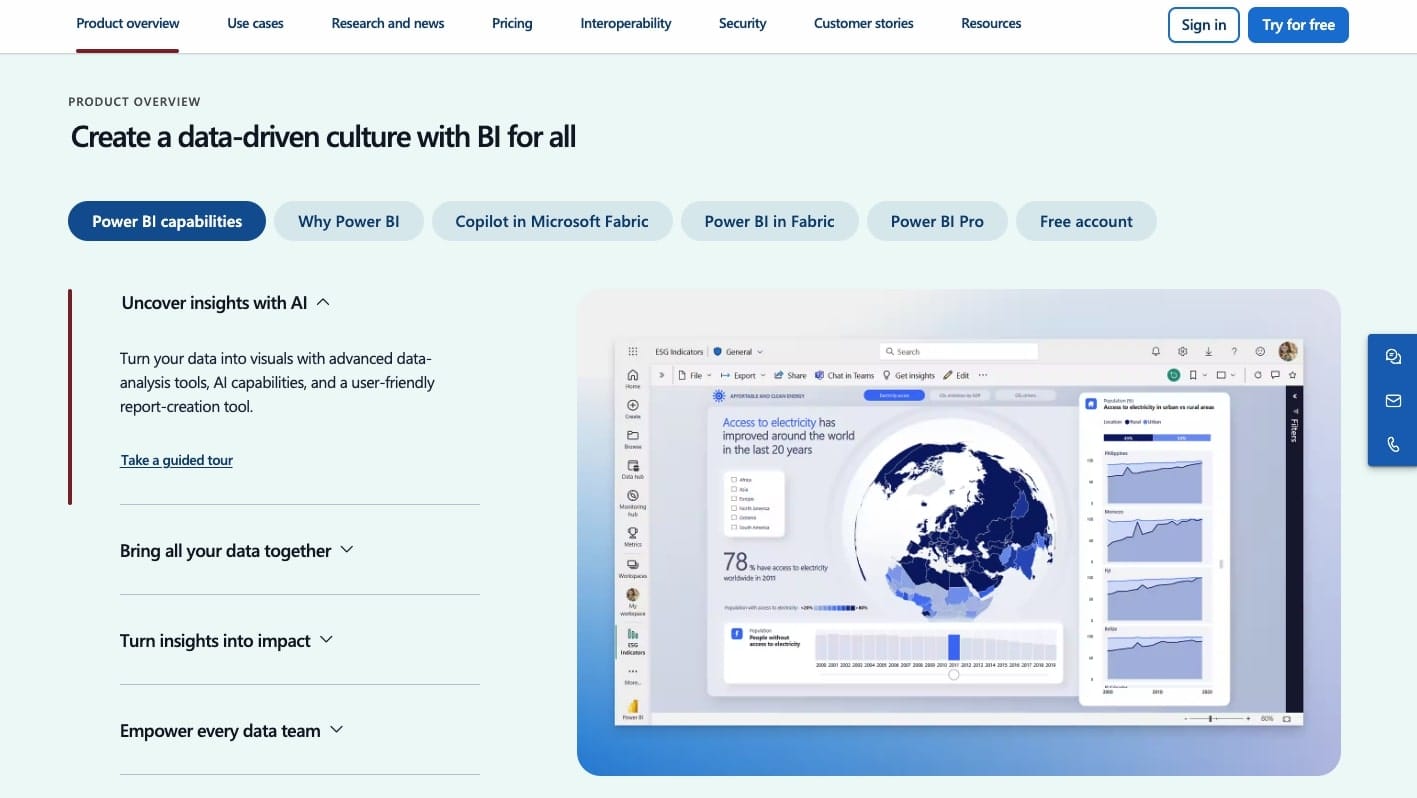Open the Pricing navigation item
The image size is (1417, 798).
pos(512,23)
